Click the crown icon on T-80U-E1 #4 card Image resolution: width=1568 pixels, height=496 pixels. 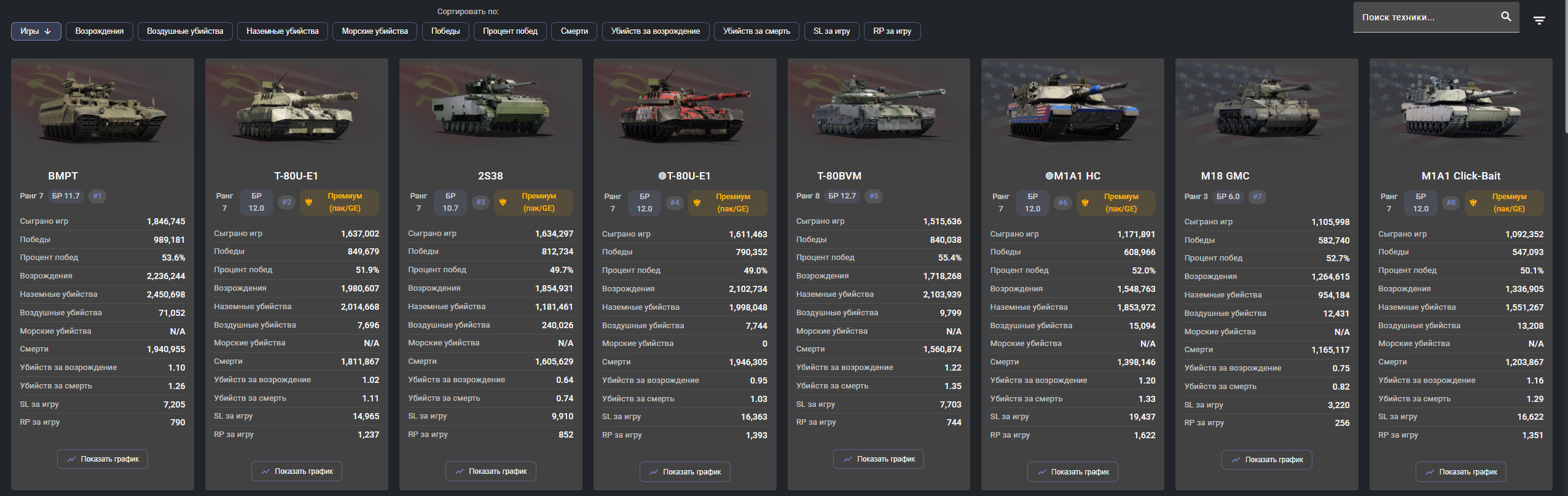coord(697,203)
